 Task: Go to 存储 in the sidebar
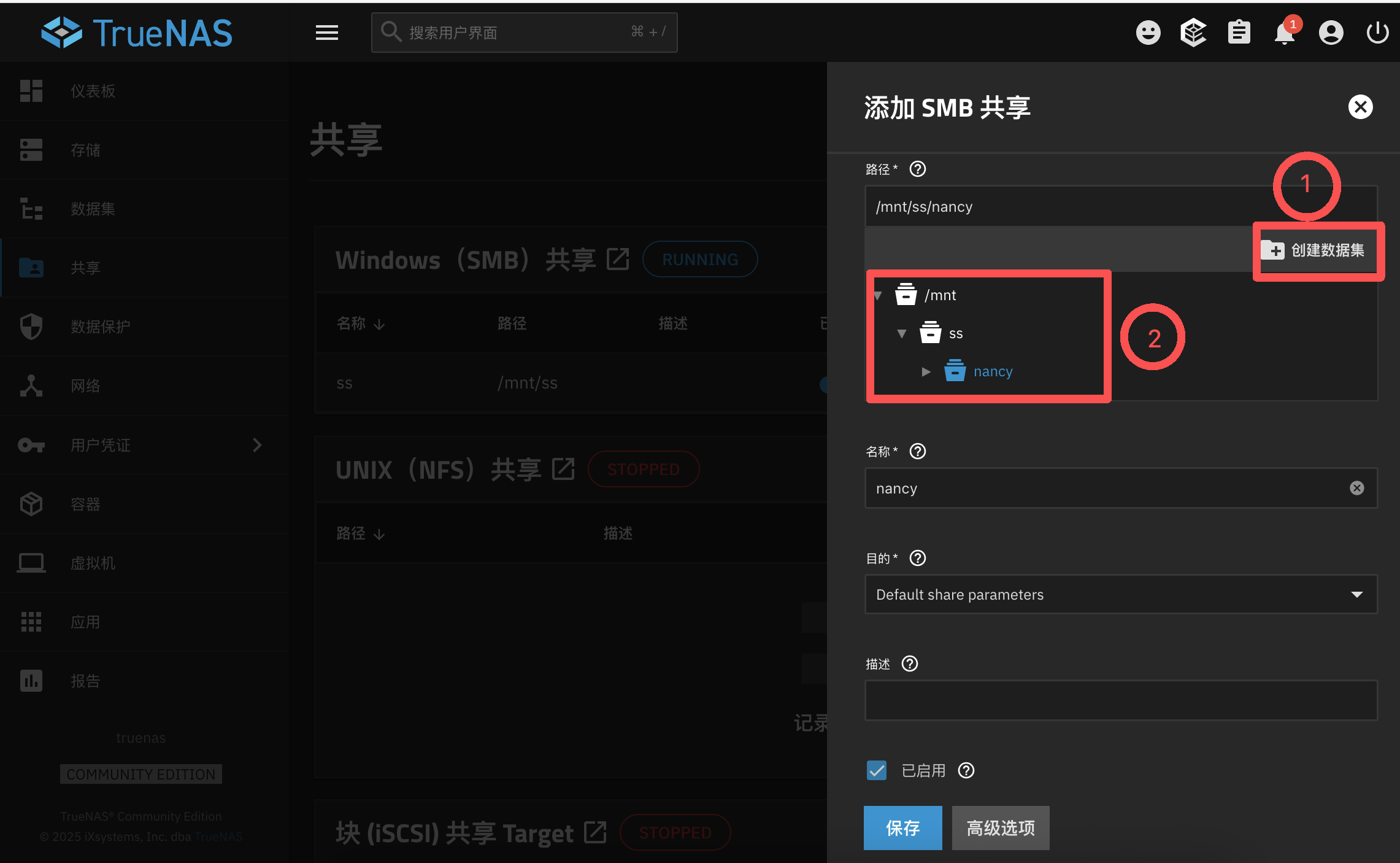coord(85,150)
